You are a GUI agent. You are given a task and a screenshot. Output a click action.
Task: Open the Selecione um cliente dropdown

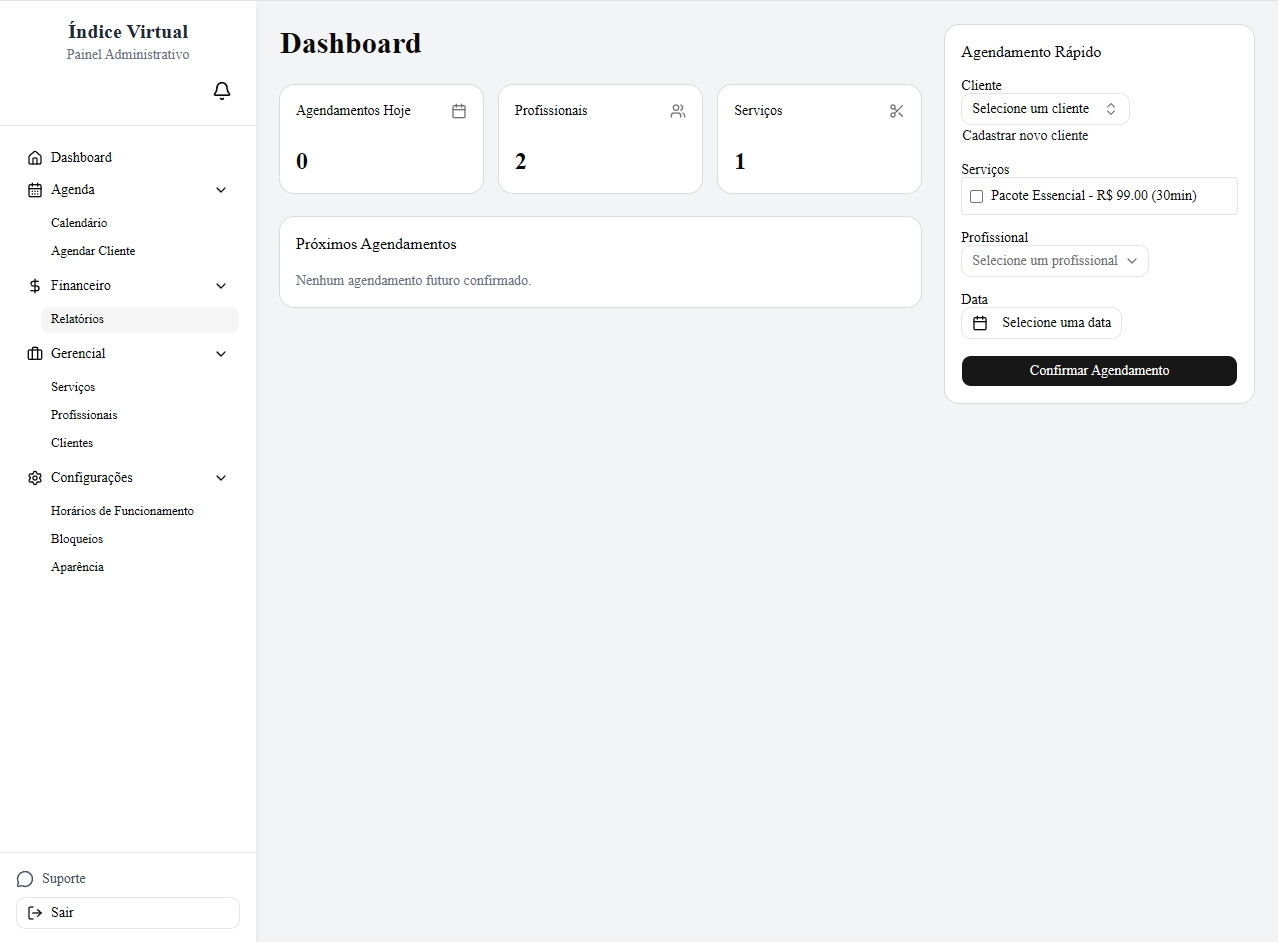click(x=1044, y=109)
